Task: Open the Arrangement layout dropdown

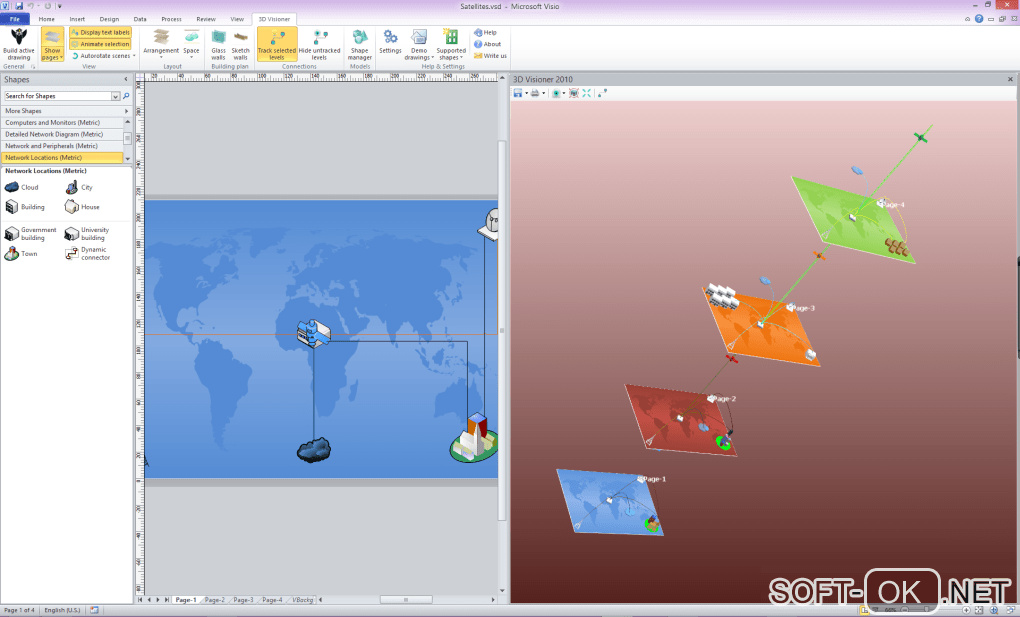Action: [x=161, y=44]
